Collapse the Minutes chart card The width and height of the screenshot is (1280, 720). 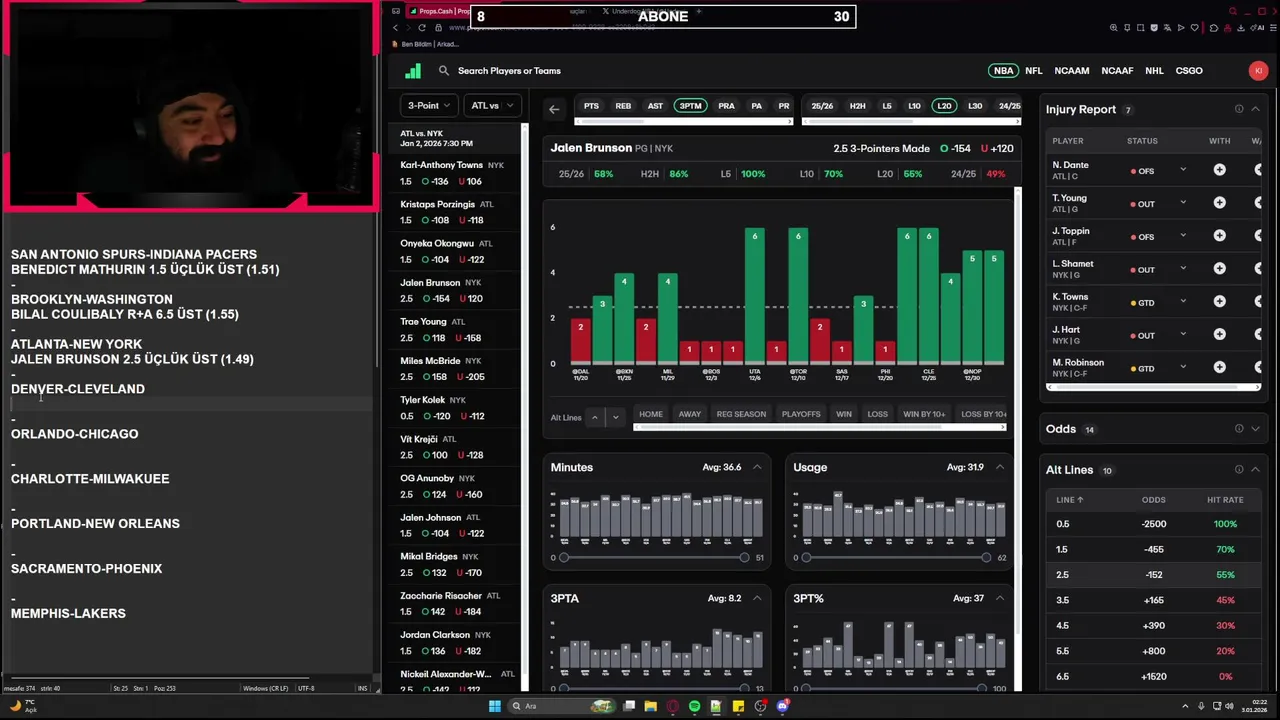pos(757,467)
